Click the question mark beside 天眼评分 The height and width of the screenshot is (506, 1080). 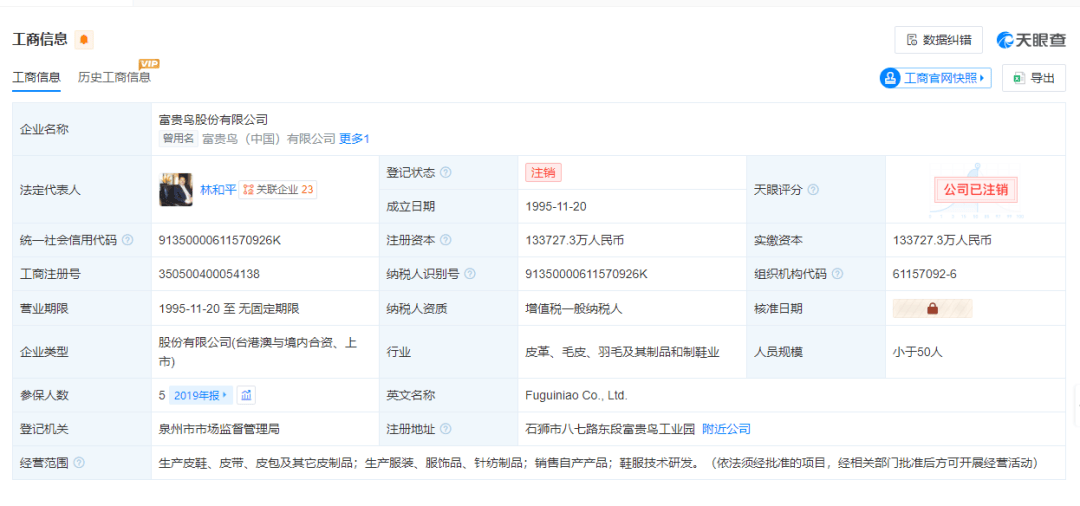[813, 190]
